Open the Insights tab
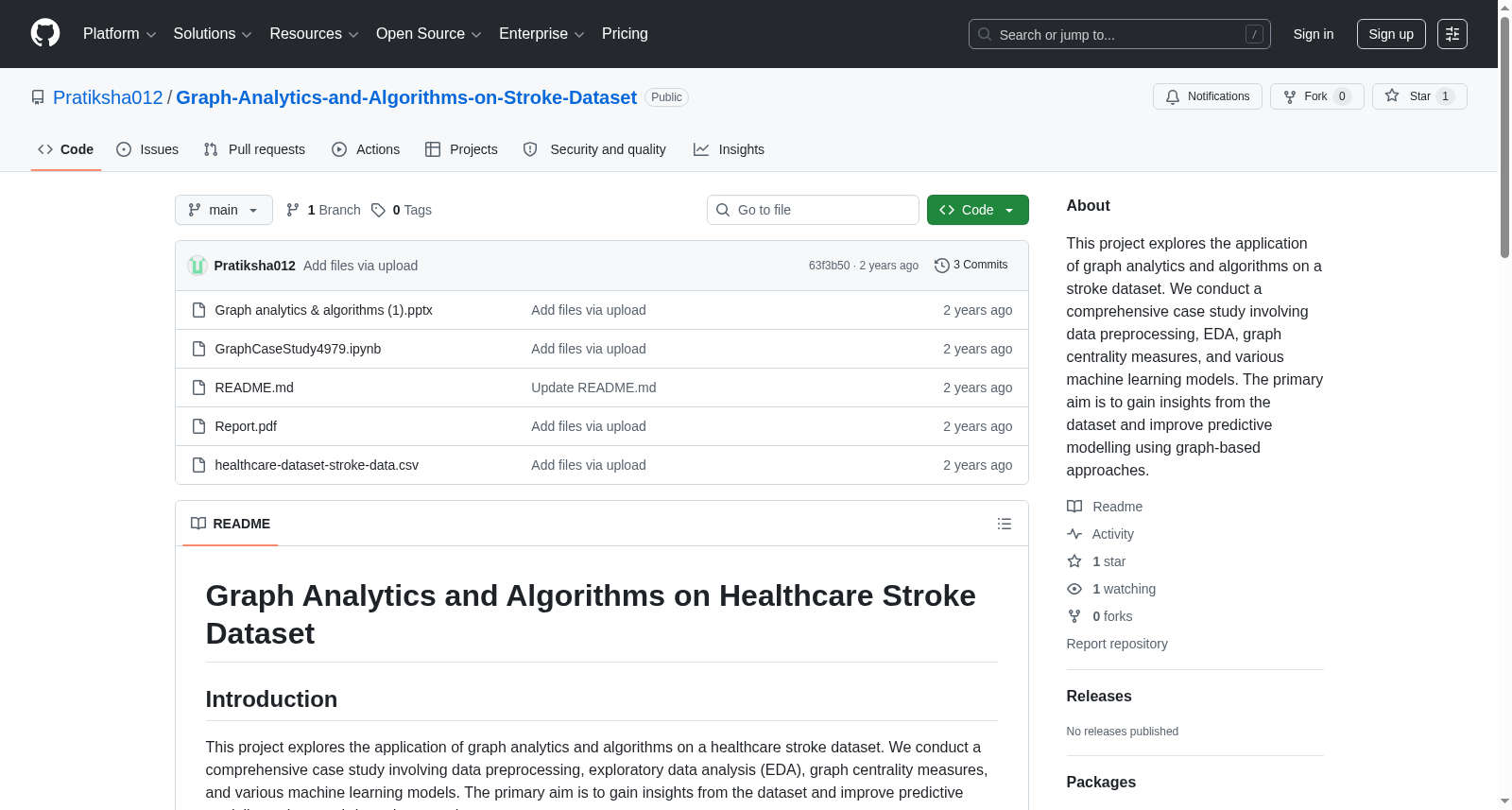Viewport: 1512px width, 810px height. [x=729, y=149]
